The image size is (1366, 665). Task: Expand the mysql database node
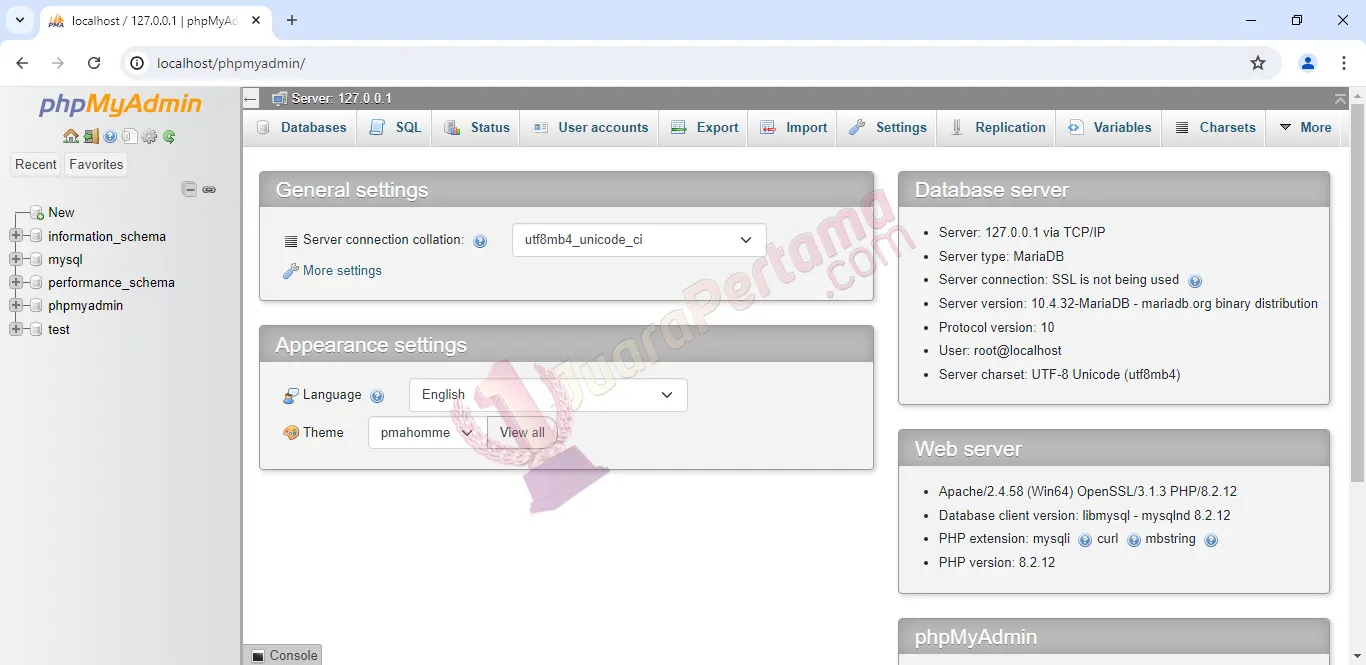(x=14, y=259)
